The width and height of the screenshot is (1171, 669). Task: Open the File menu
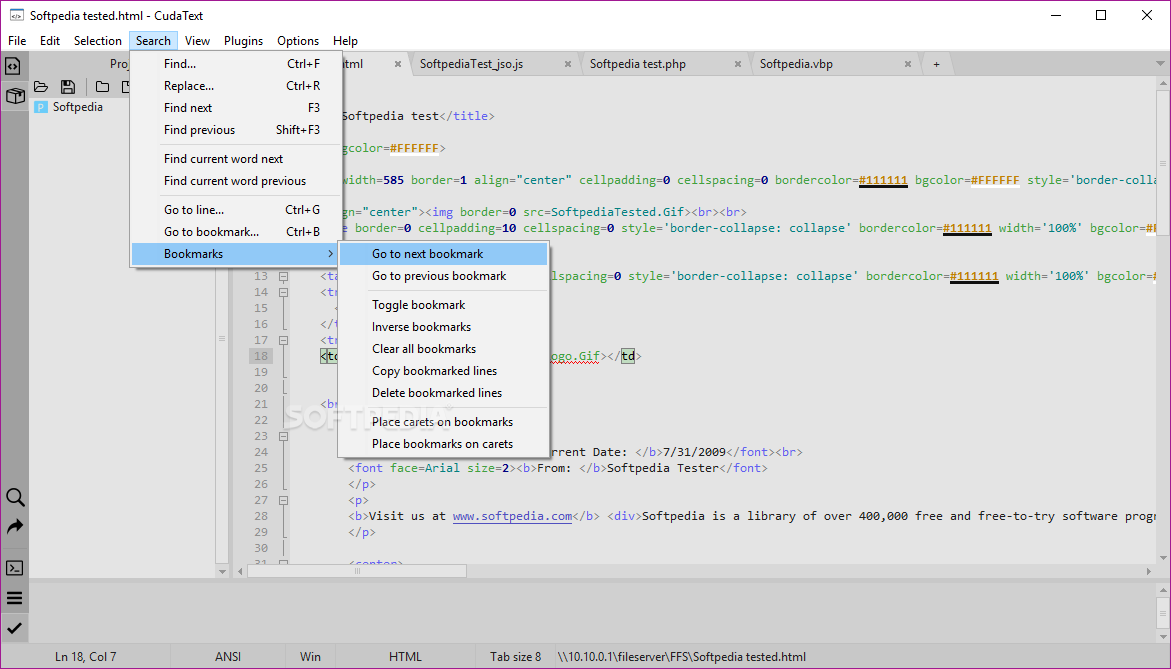(16, 40)
